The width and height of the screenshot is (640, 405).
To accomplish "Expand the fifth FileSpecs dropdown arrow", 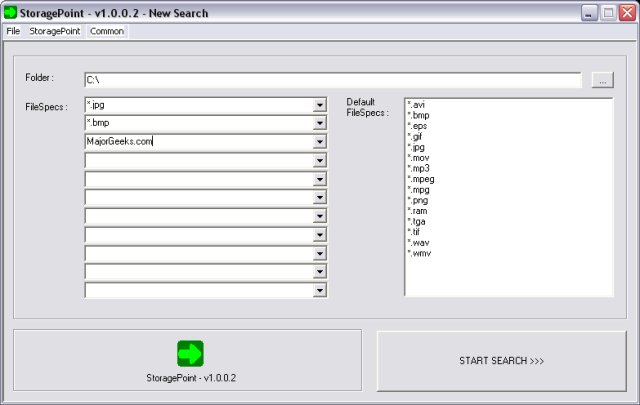I will [x=320, y=179].
